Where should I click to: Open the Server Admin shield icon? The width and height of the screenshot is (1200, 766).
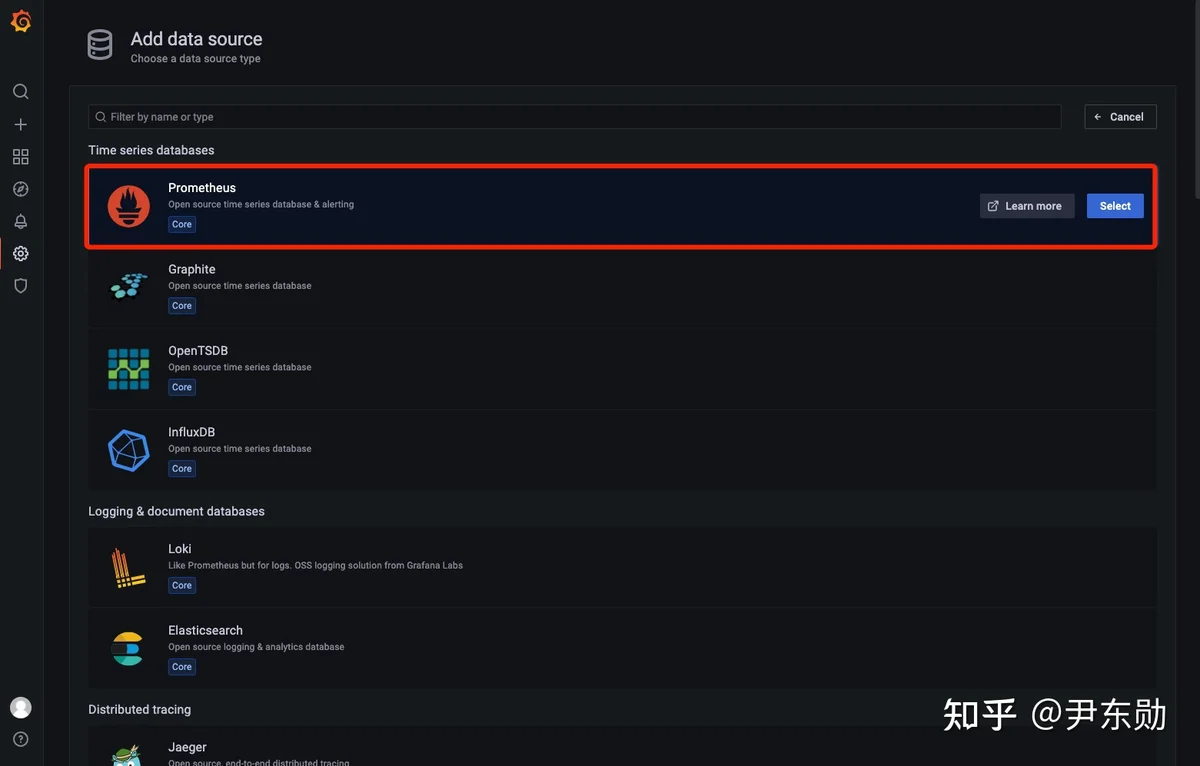pos(20,286)
